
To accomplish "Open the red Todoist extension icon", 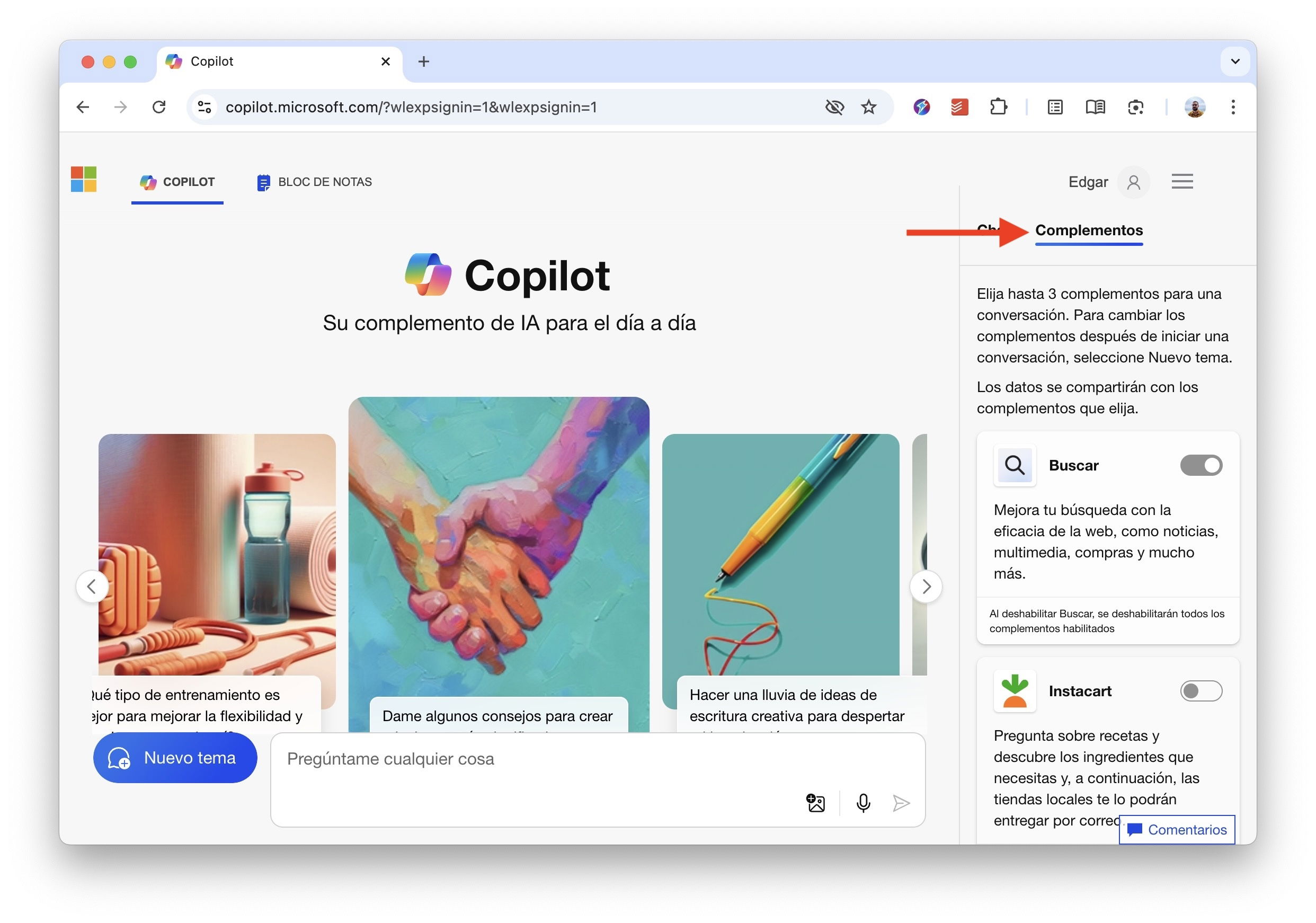I will [959, 107].
